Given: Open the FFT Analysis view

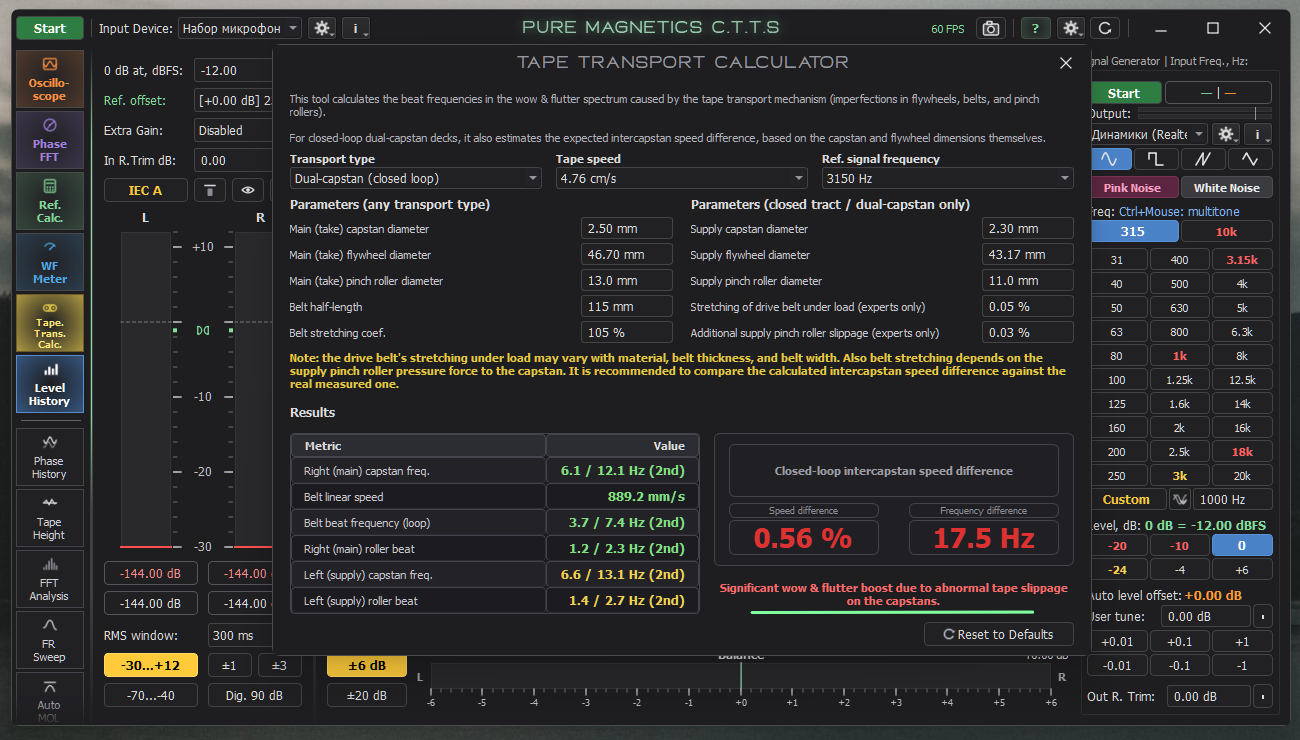Looking at the screenshot, I should tap(49, 578).
